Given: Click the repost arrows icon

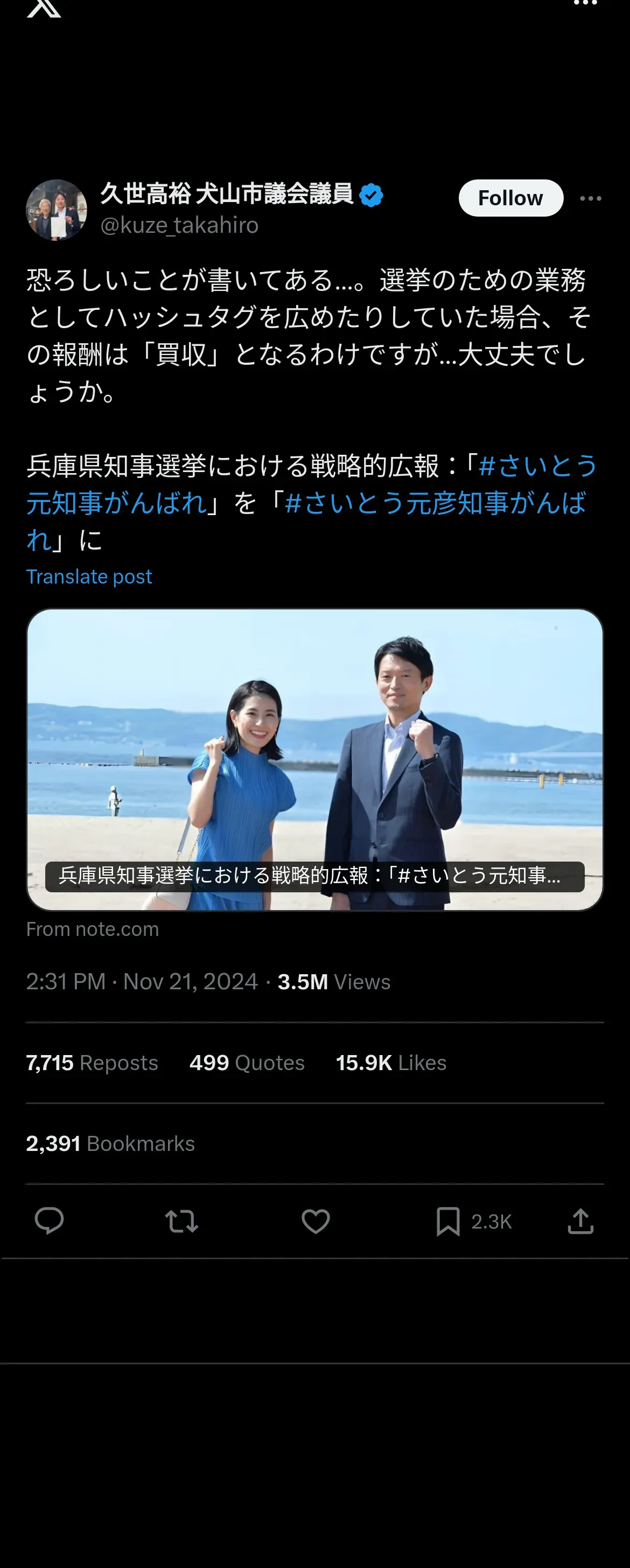Looking at the screenshot, I should click(x=182, y=1221).
